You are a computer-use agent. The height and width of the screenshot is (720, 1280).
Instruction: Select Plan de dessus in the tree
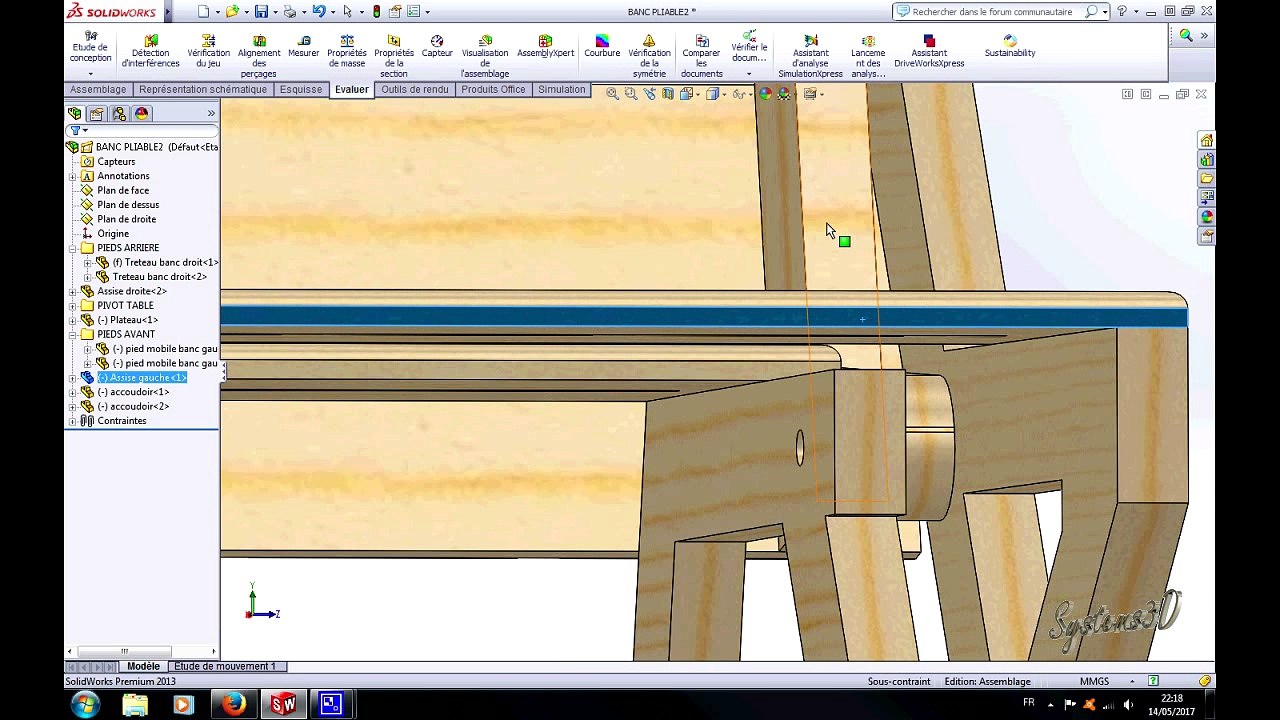[x=128, y=205]
